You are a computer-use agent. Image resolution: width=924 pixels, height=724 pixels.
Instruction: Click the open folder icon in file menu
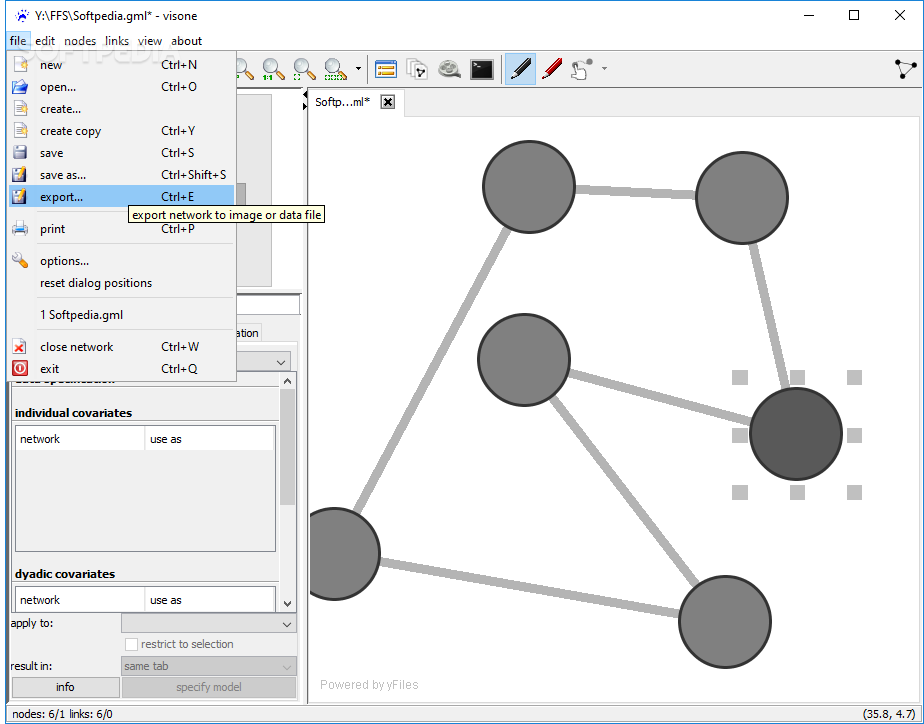pos(20,87)
